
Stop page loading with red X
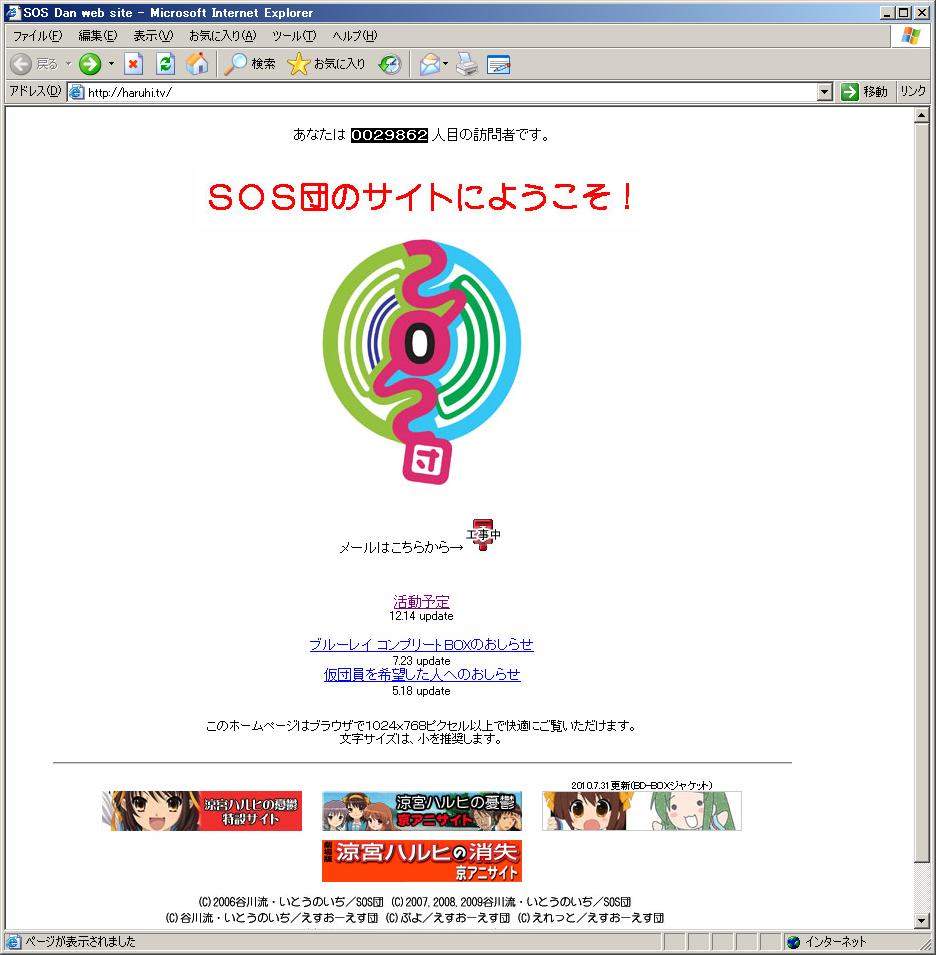pyautogui.click(x=133, y=64)
